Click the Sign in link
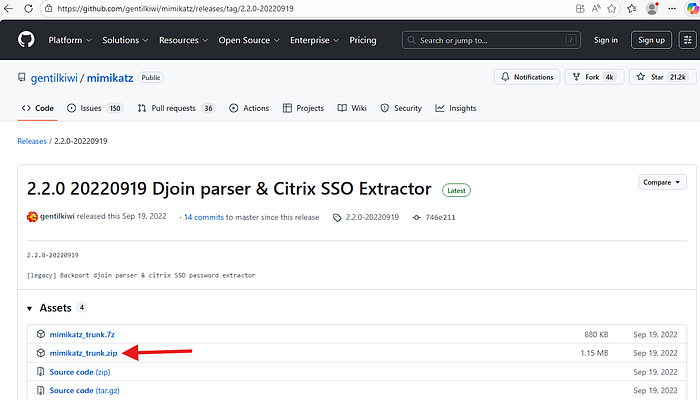Viewport: 700px width, 400px height. pos(605,40)
